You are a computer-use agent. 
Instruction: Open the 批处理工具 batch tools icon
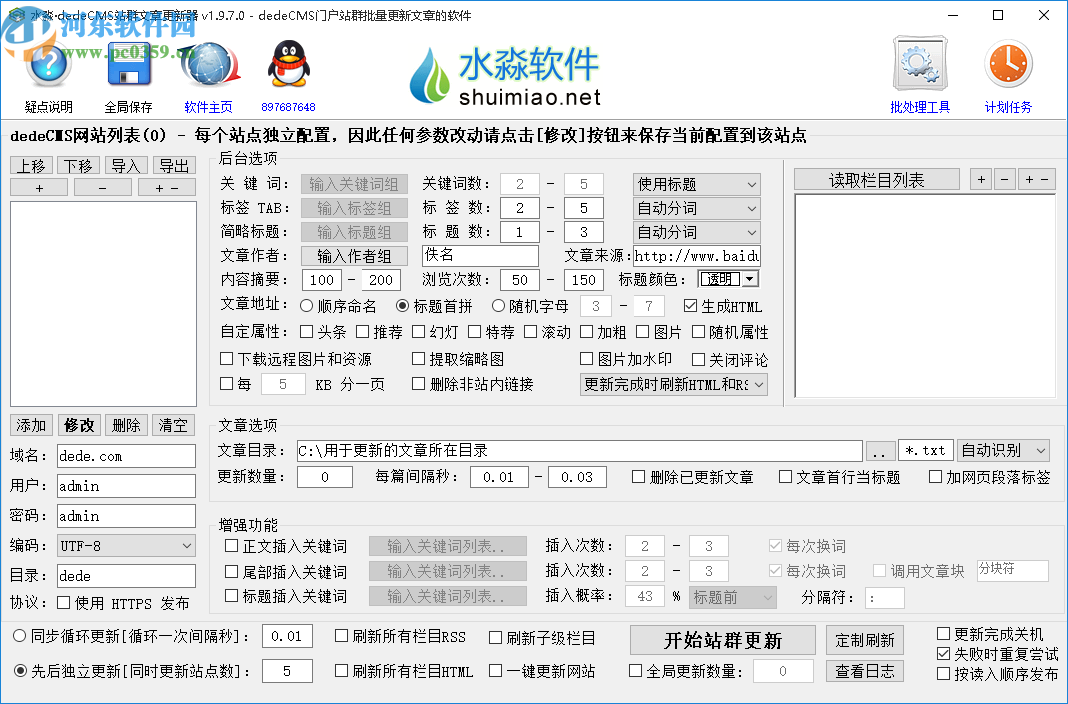(919, 62)
